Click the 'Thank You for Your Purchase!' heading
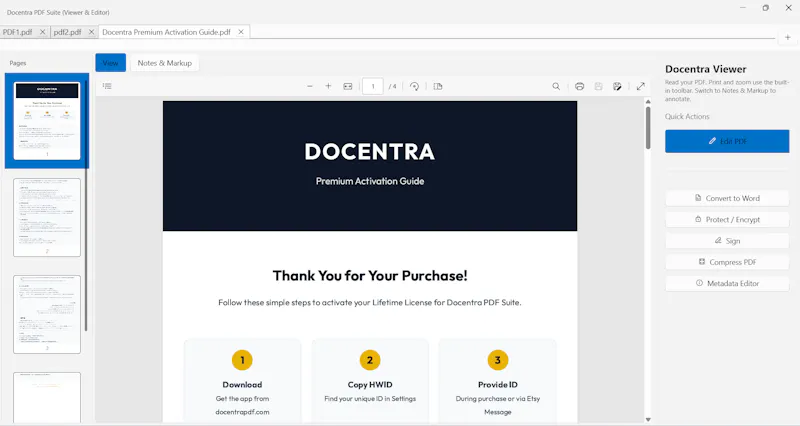The width and height of the screenshot is (800, 426). tap(370, 275)
